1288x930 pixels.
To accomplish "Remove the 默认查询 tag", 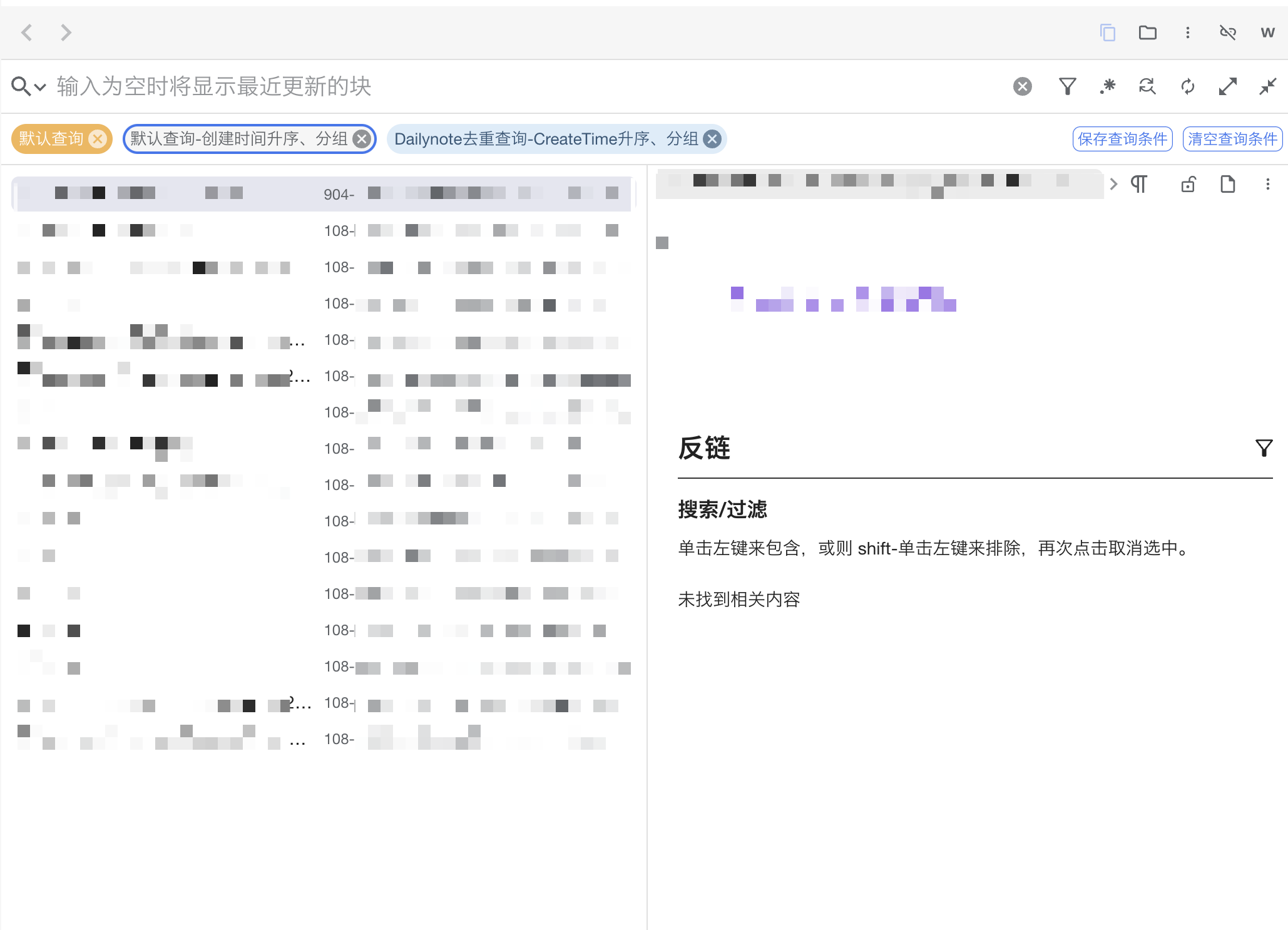I will pyautogui.click(x=97, y=139).
